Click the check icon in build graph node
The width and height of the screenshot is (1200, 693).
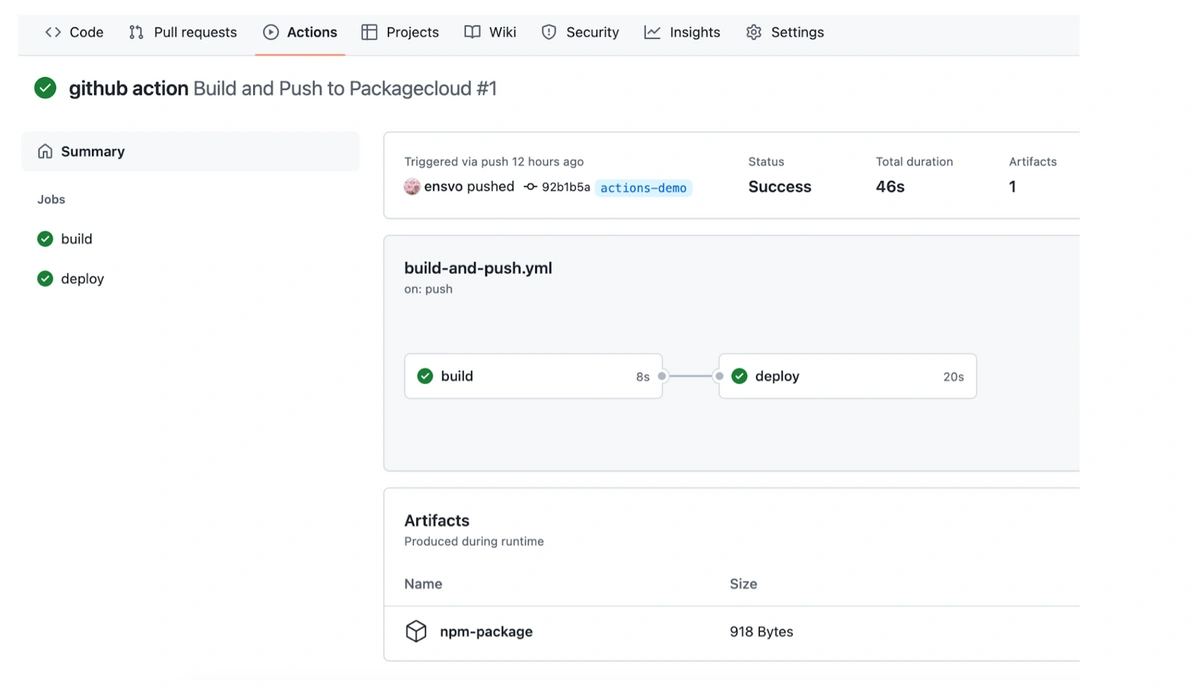click(425, 376)
